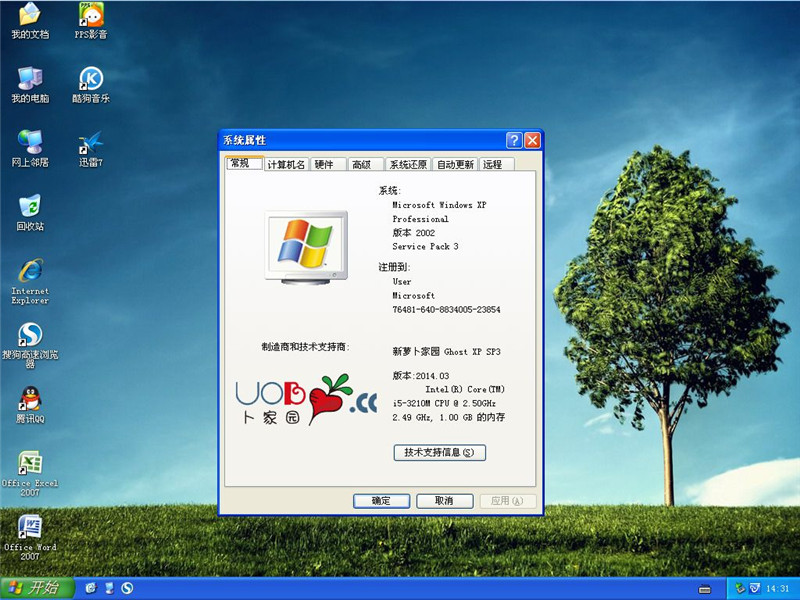Click the Windows XP logo monitor image
Image resolution: width=800 pixels, height=600 pixels.
pos(306,246)
